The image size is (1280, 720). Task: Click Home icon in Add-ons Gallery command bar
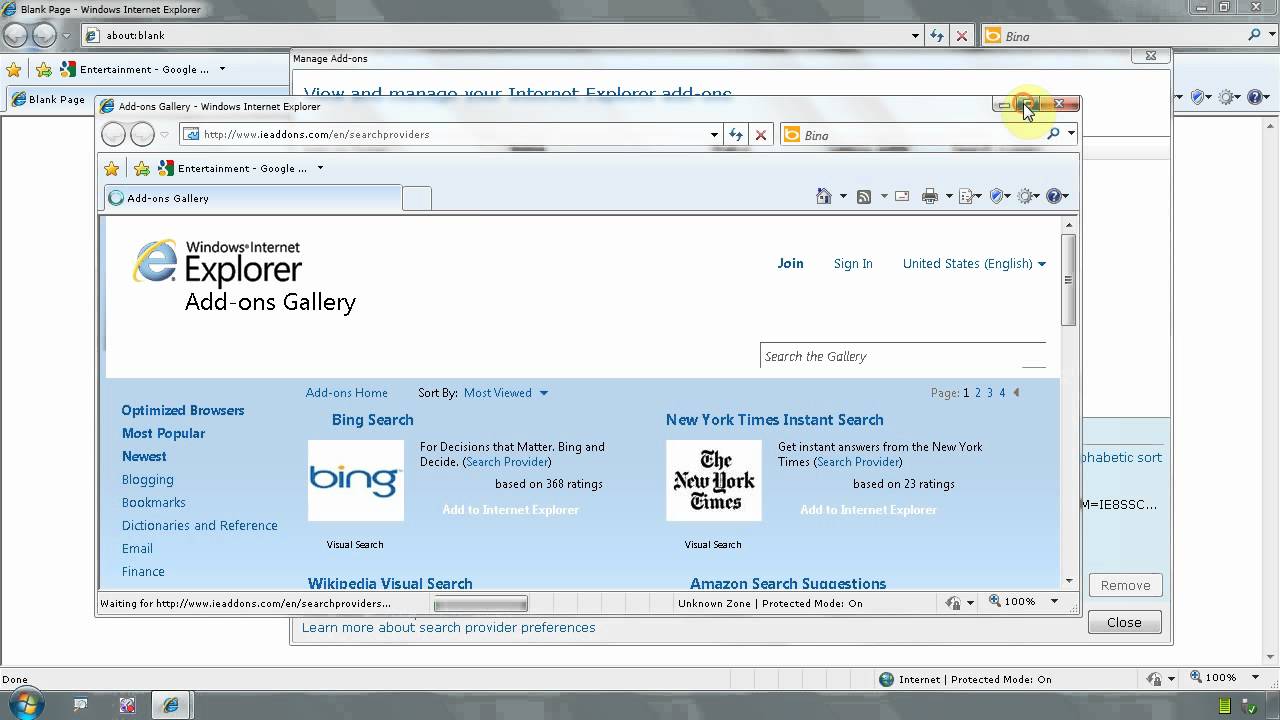(824, 196)
